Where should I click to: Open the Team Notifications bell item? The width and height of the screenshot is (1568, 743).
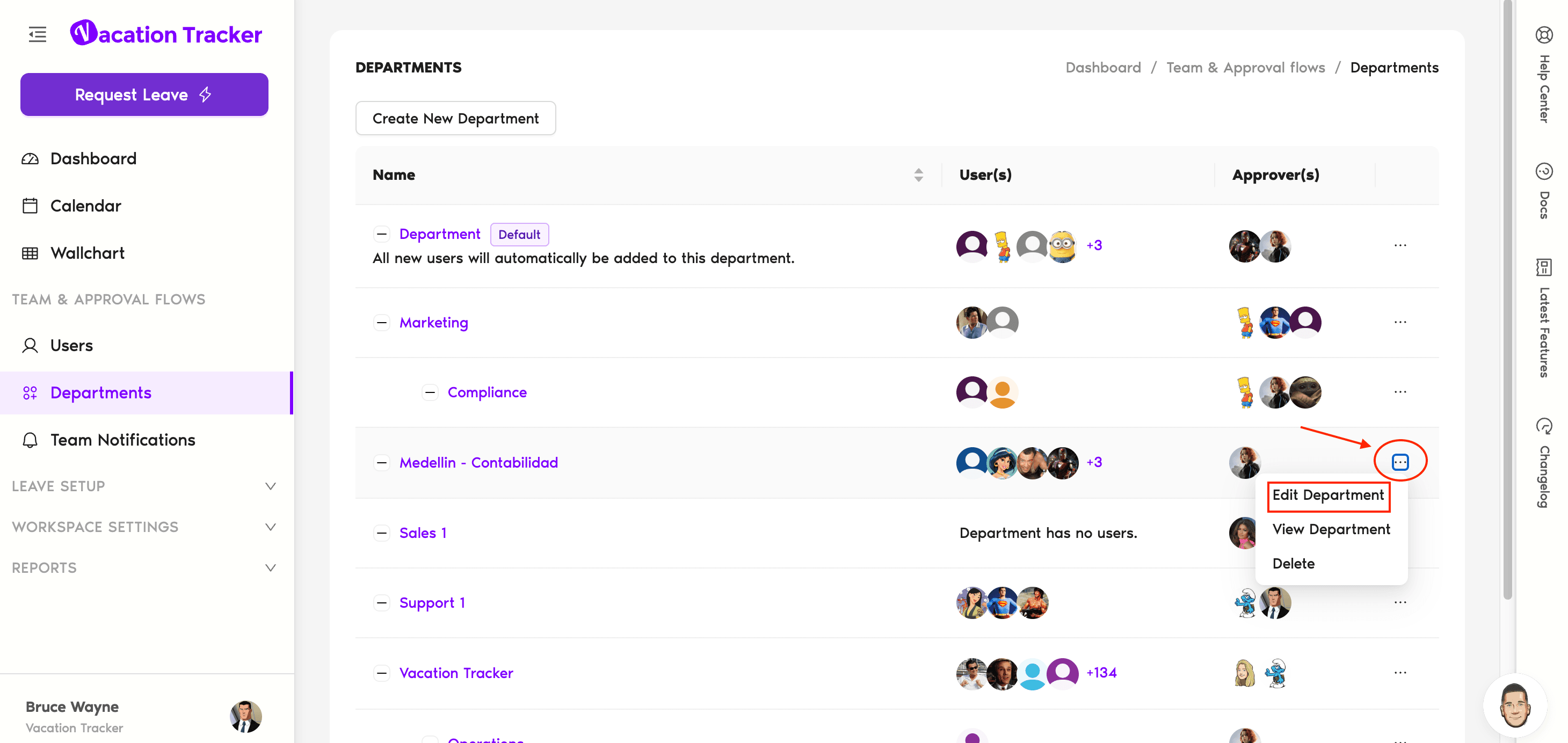tap(122, 440)
